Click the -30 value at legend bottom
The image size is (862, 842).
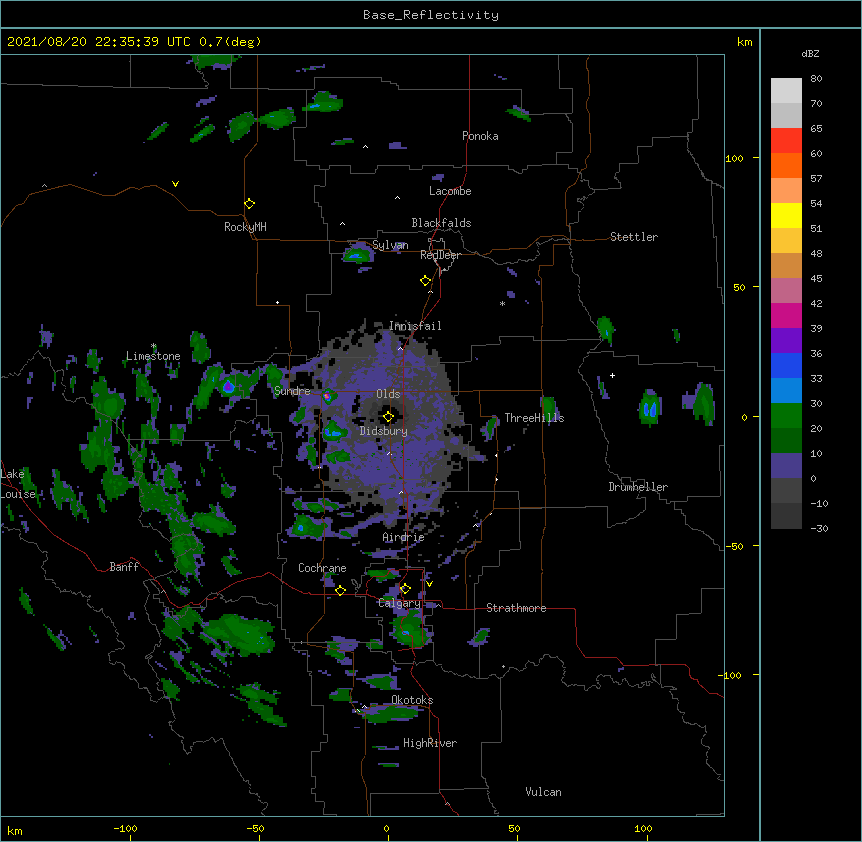tap(819, 529)
